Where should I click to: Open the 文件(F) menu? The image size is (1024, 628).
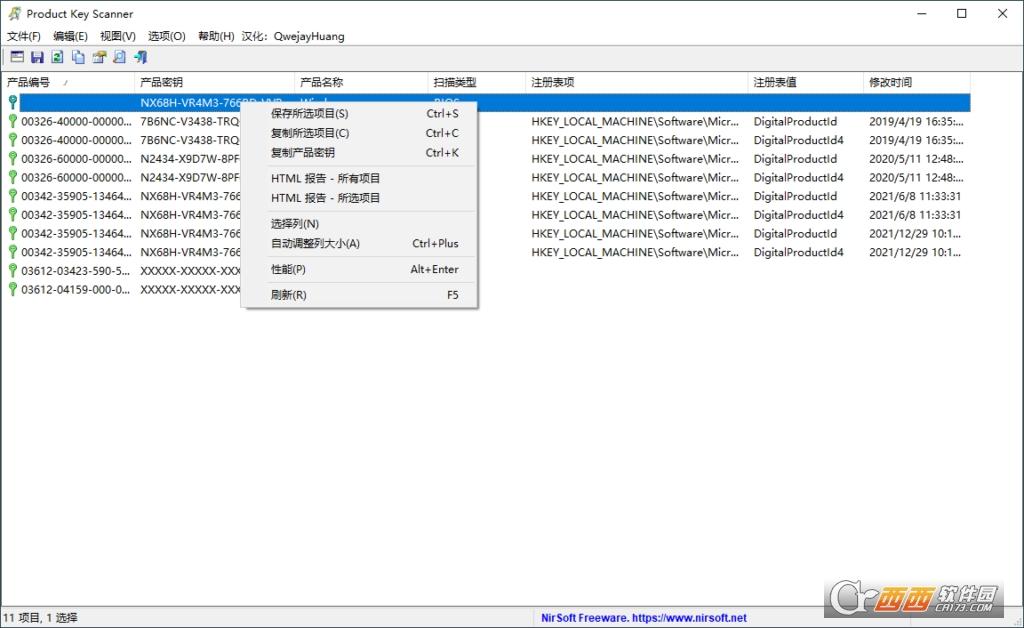coord(24,36)
